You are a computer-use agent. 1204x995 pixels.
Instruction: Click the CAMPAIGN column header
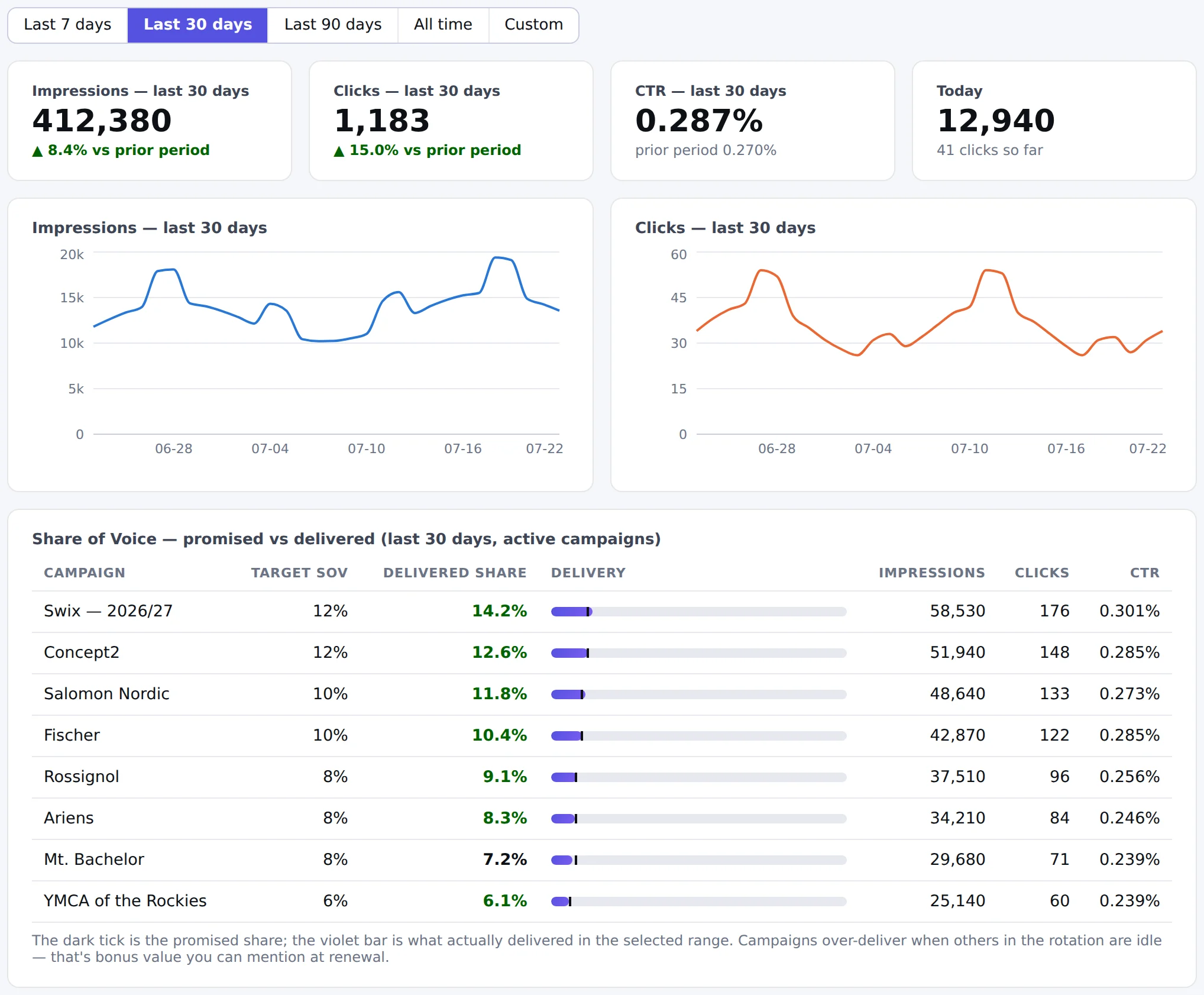click(85, 573)
